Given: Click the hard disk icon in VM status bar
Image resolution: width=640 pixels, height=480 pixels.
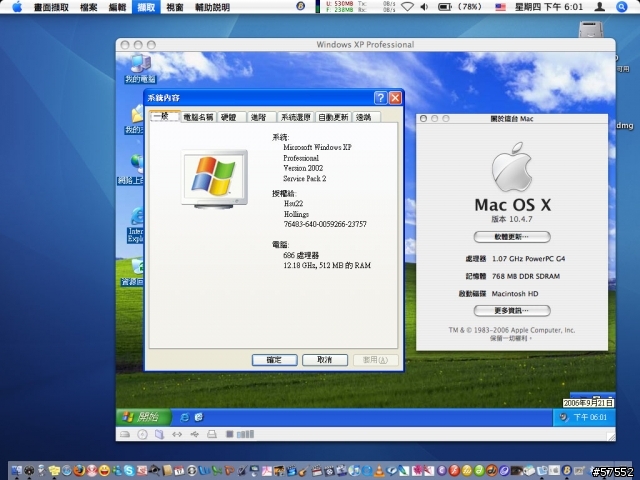Looking at the screenshot, I should (x=125, y=434).
